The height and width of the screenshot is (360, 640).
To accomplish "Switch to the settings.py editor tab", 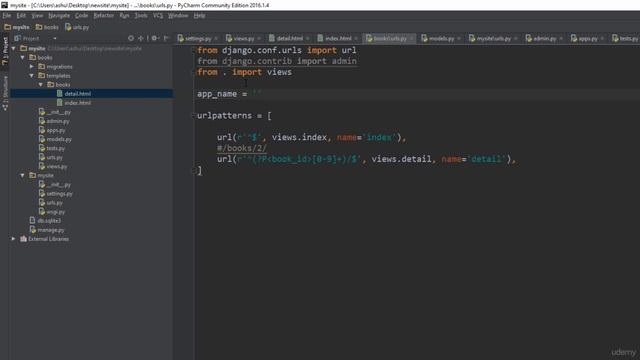I will 198,38.
